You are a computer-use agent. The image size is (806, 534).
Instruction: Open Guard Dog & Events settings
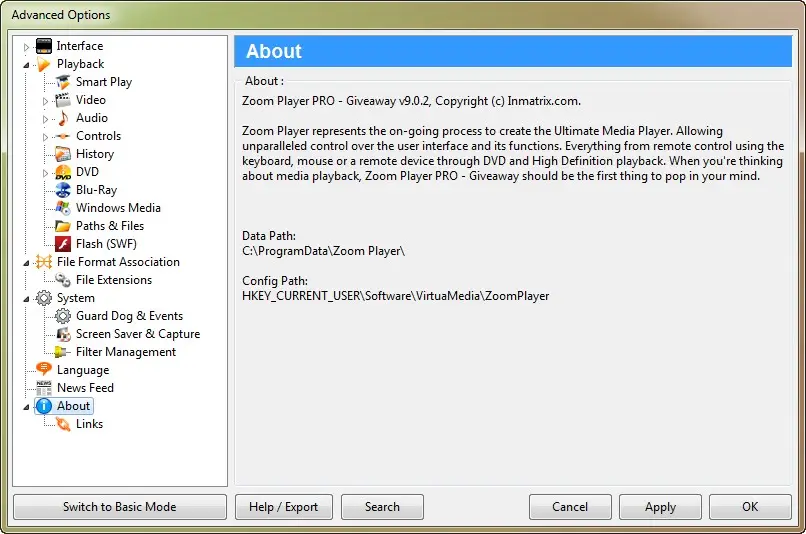(x=130, y=316)
